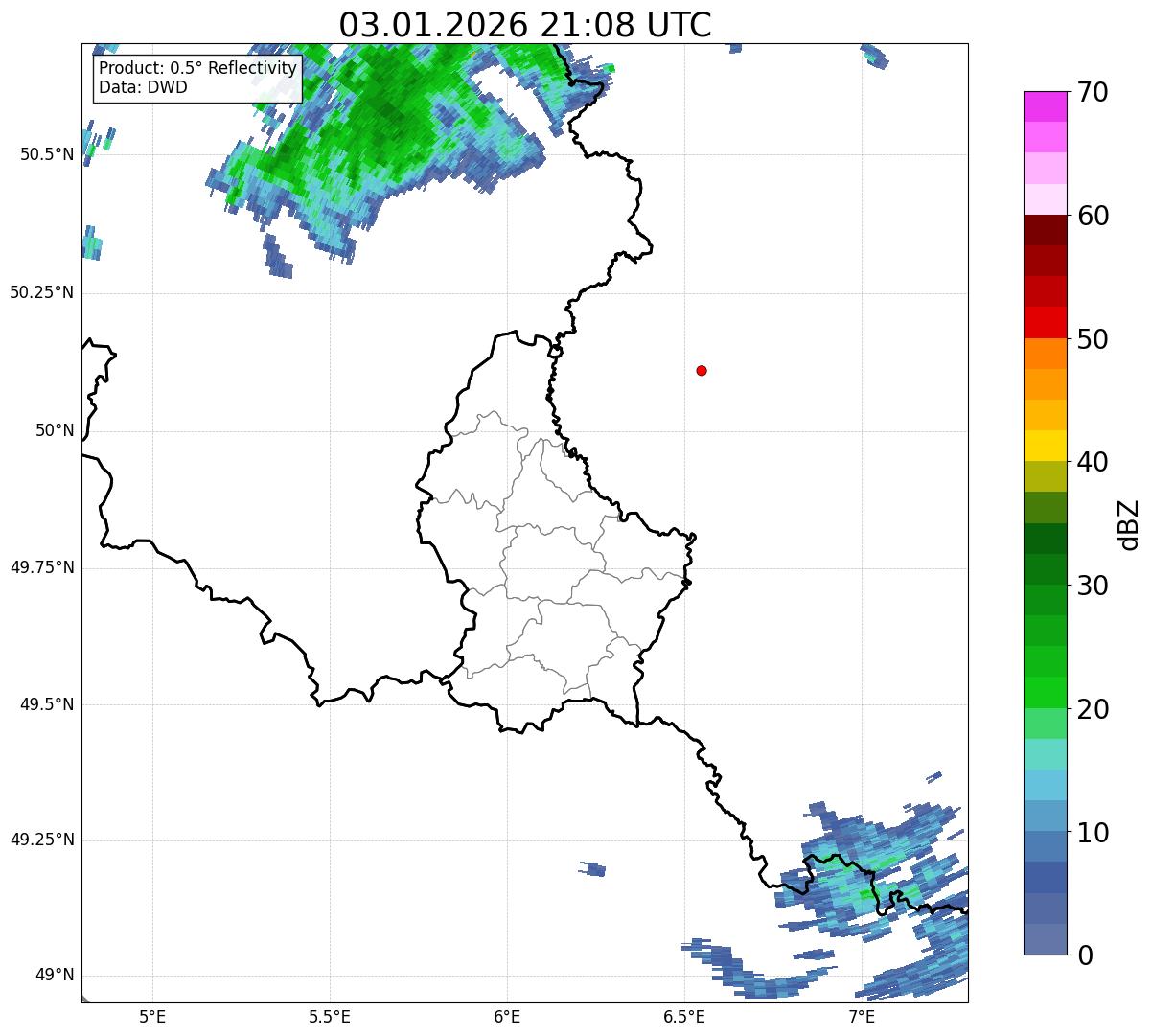Click the latitude label "50.25°N"
The image size is (1152, 1036).
coord(41,292)
